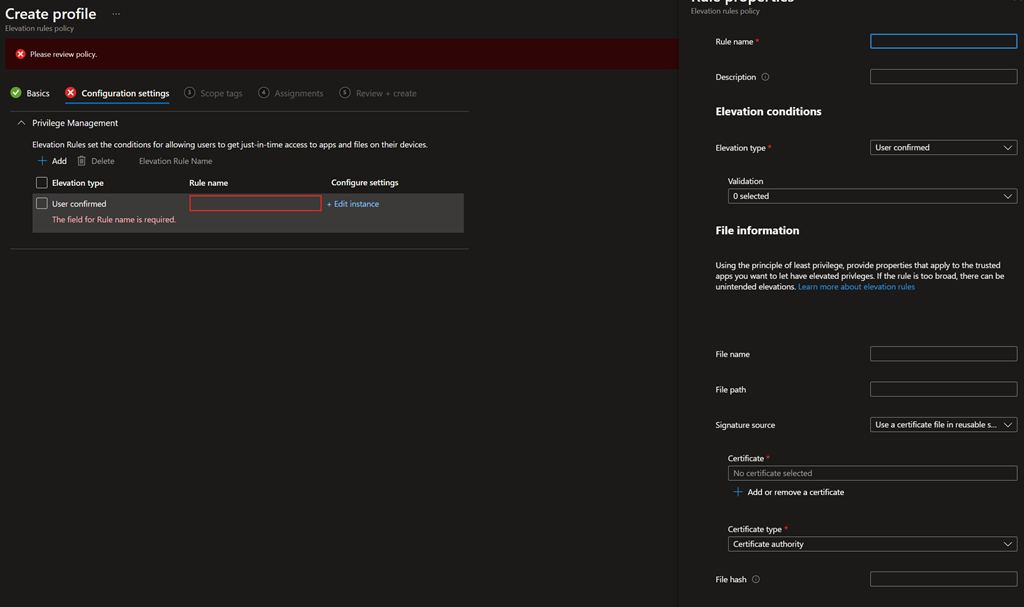Go to the Scope tags step

point(220,93)
